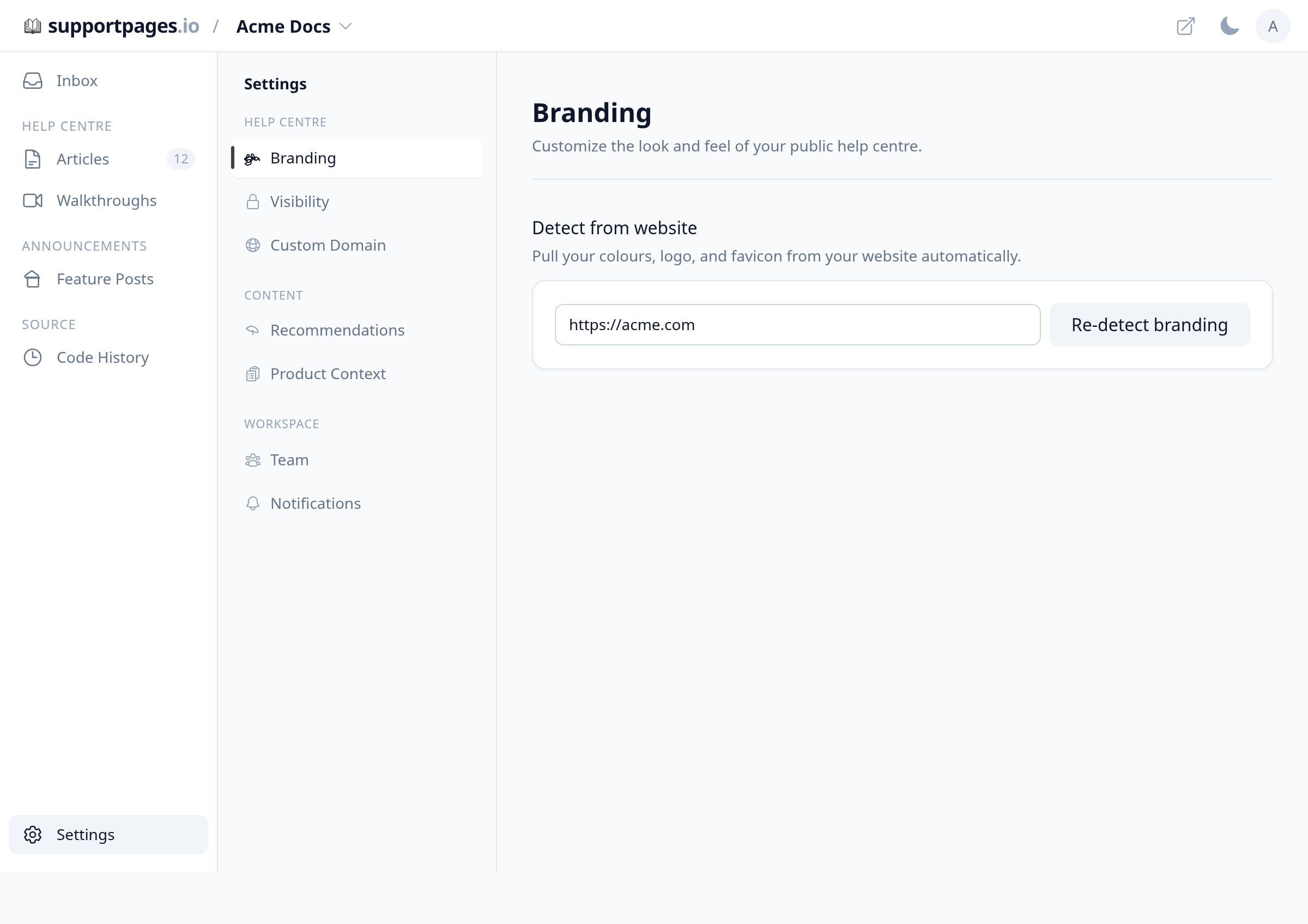Select the Visibility settings item
1308x924 pixels.
pyautogui.click(x=356, y=202)
